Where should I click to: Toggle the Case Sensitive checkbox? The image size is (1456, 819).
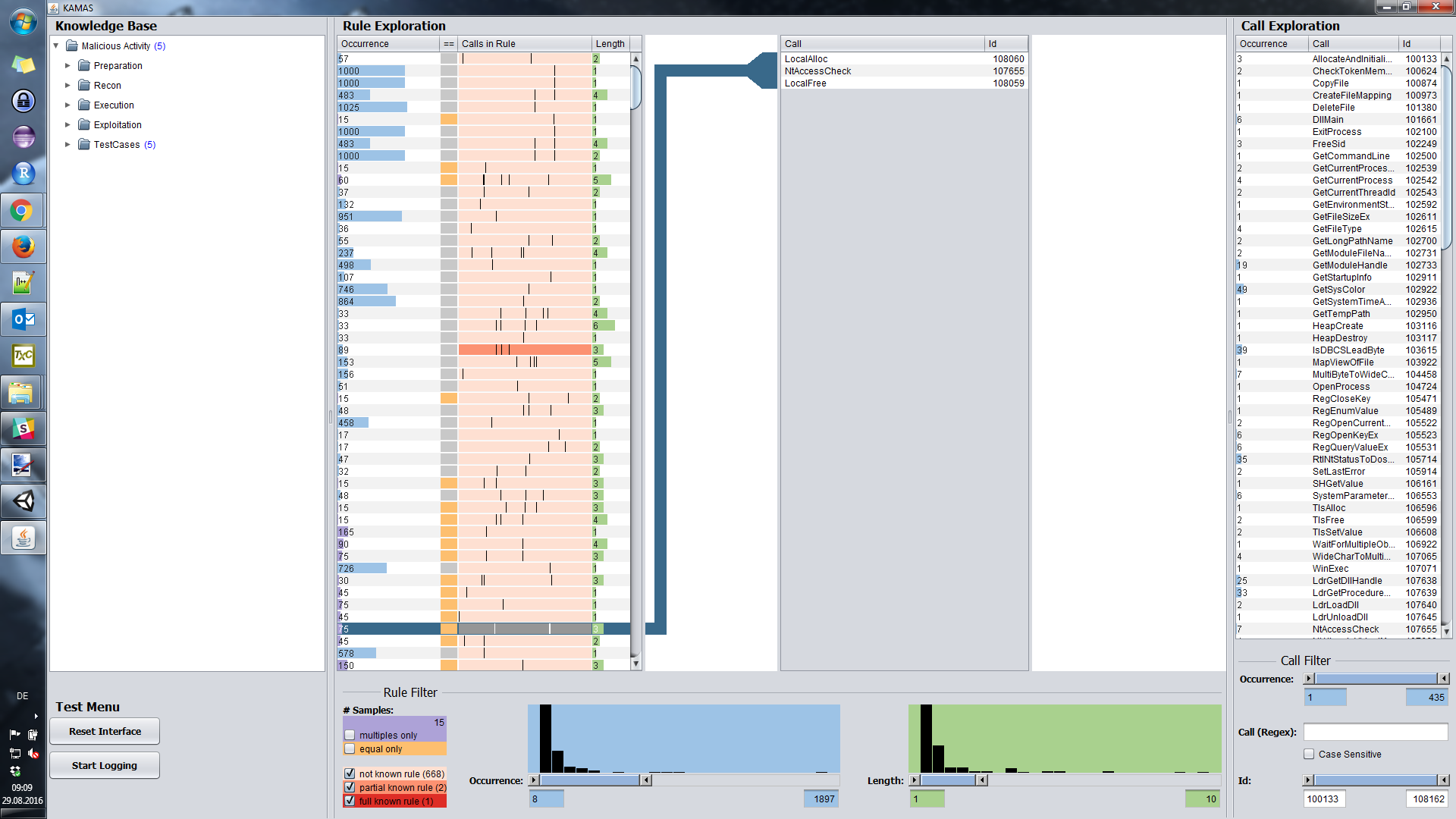pos(1309,754)
